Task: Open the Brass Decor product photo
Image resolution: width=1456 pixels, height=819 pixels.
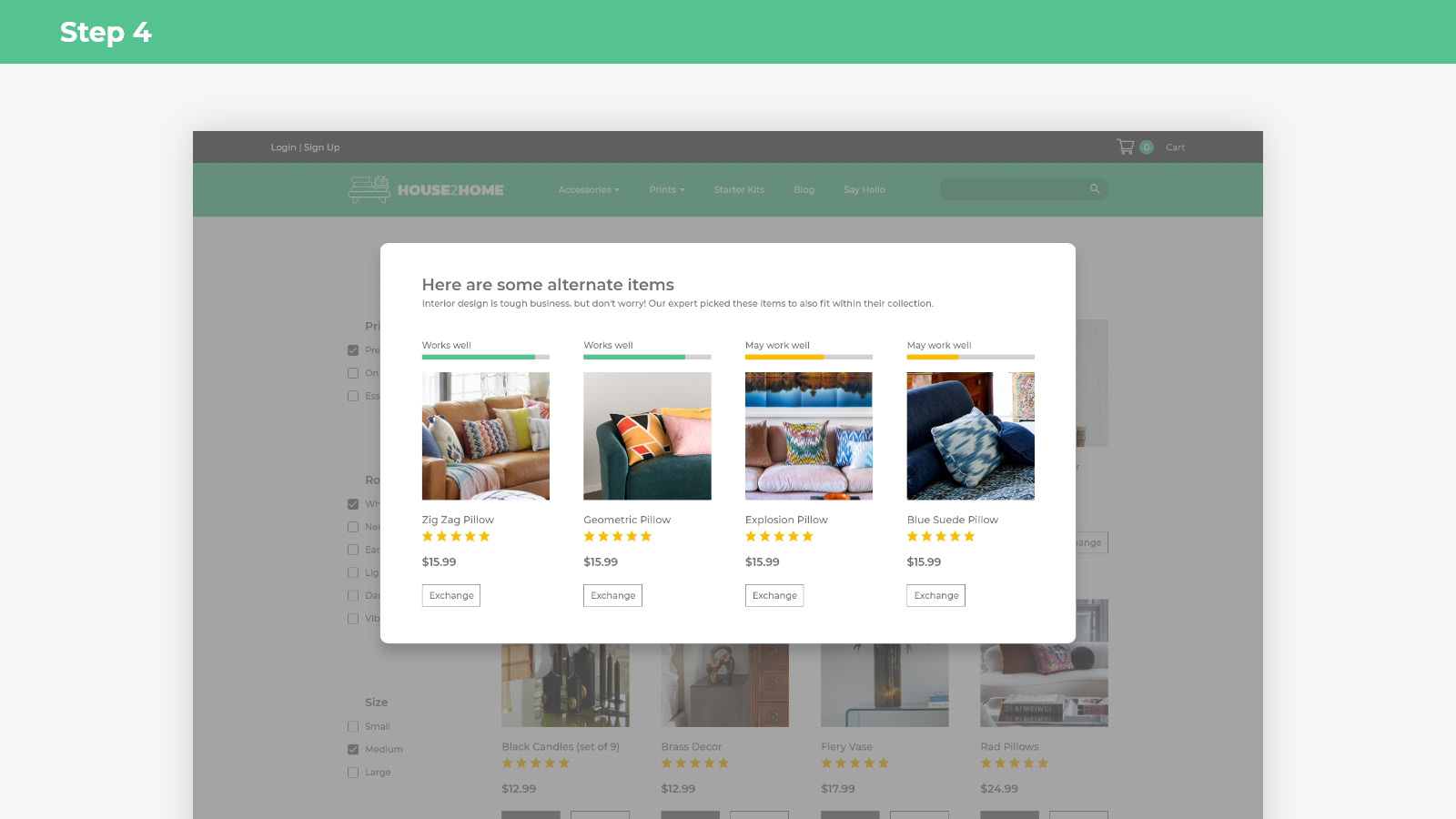Action: (725, 685)
